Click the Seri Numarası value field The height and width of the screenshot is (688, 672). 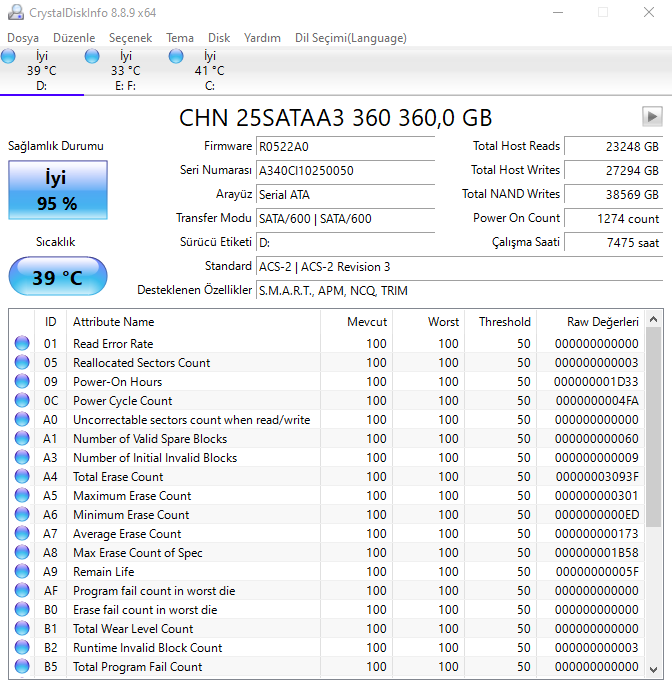point(344,170)
